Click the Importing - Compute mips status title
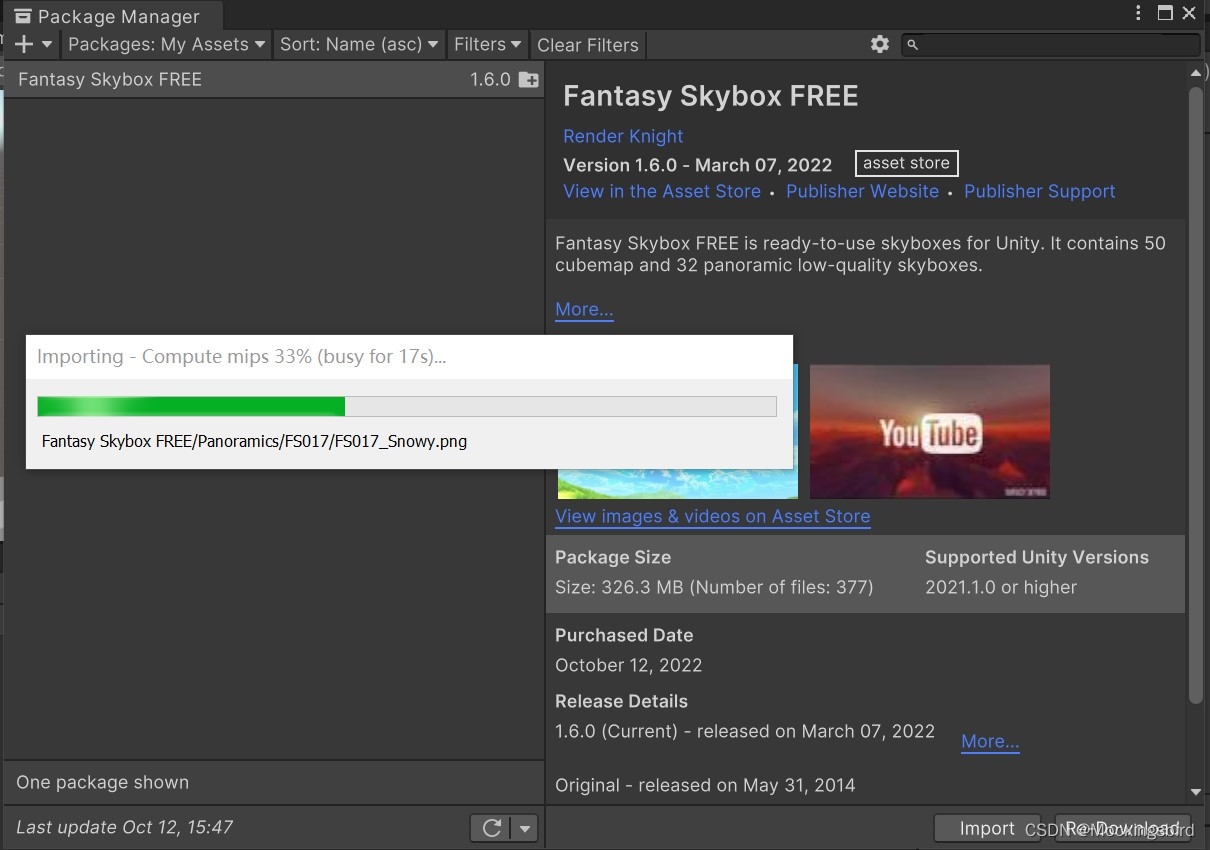Viewport: 1210px width, 850px height. [x=241, y=356]
